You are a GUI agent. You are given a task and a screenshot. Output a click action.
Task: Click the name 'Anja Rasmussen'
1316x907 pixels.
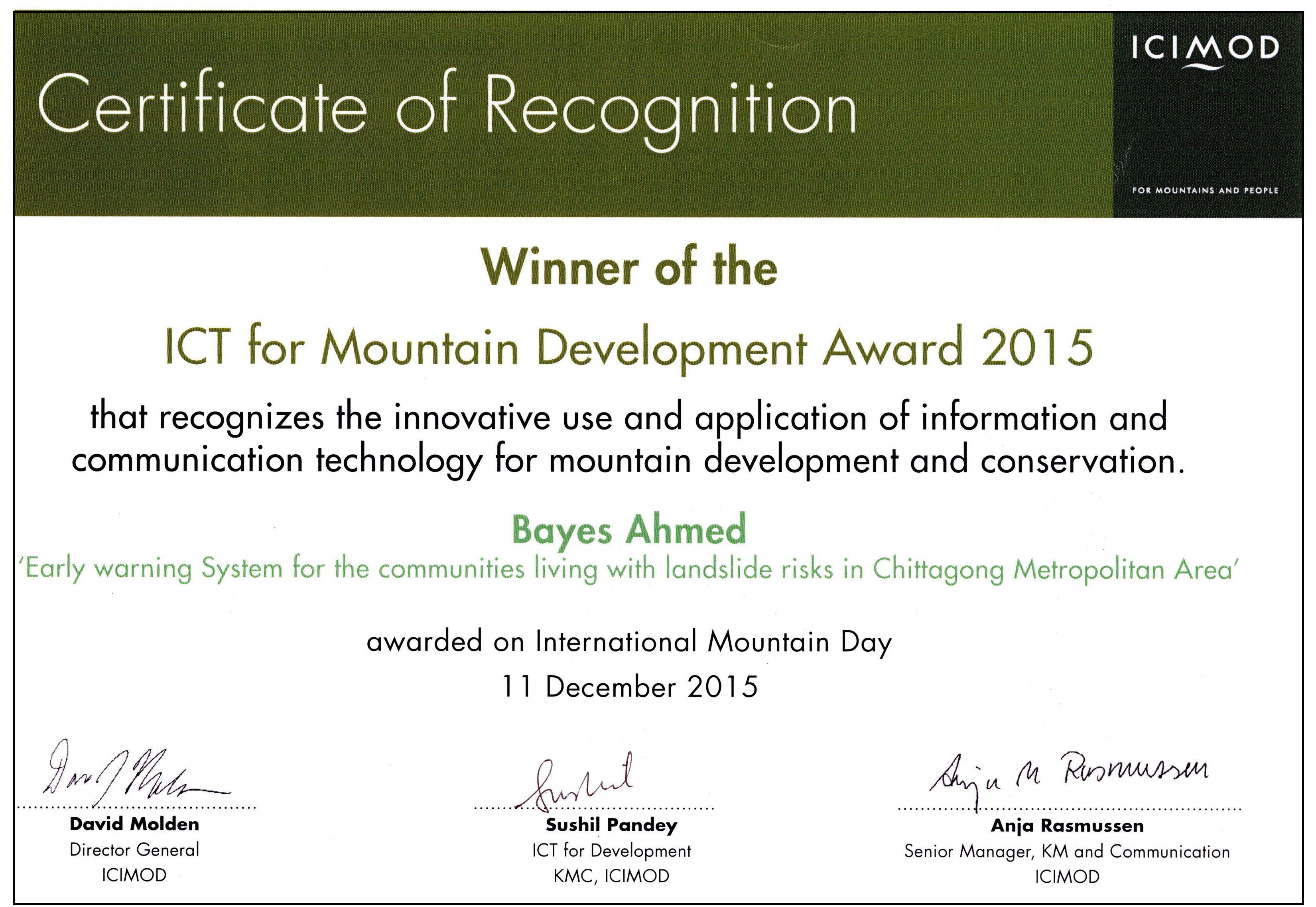(1067, 826)
